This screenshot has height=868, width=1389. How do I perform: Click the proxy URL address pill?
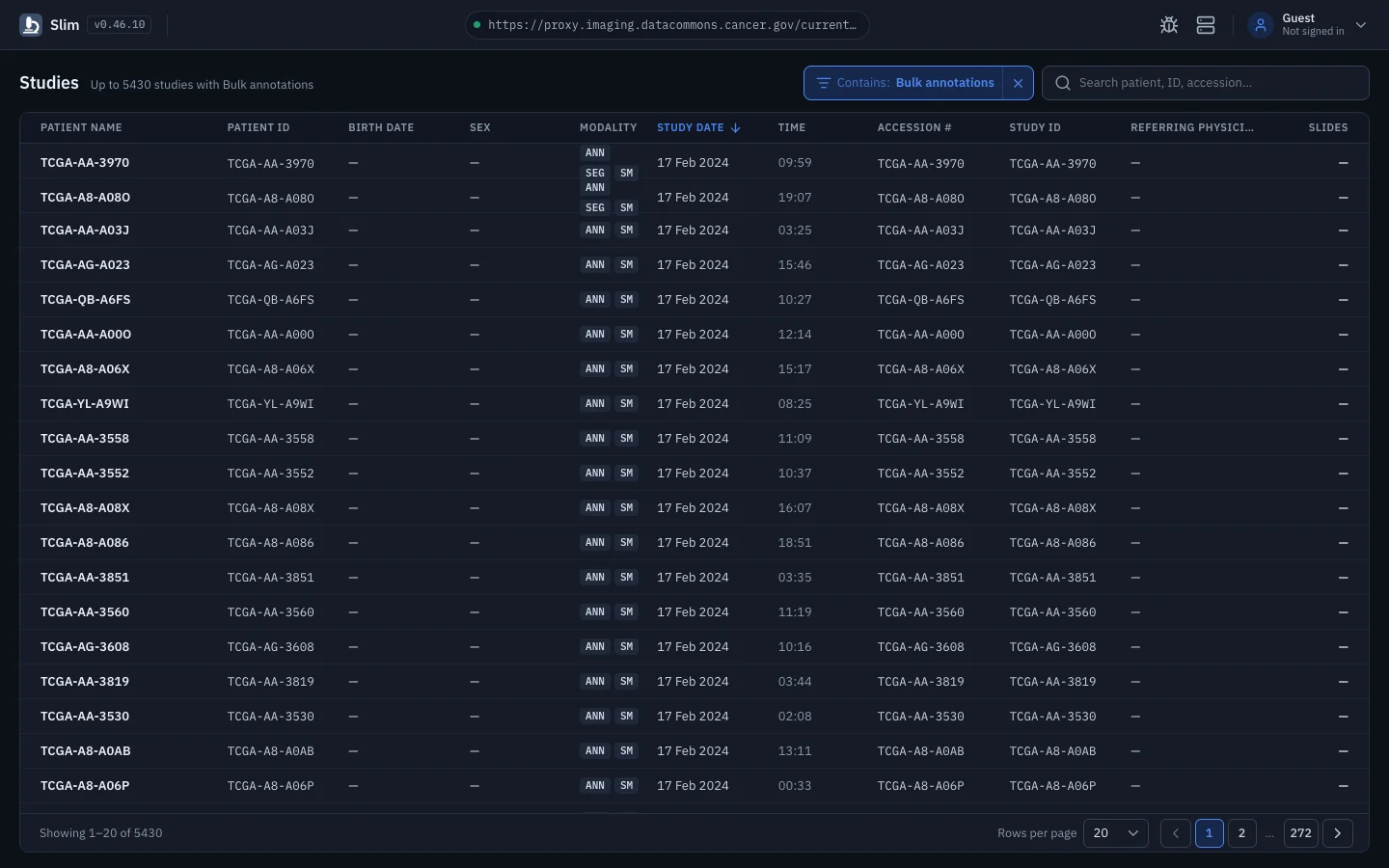(667, 25)
